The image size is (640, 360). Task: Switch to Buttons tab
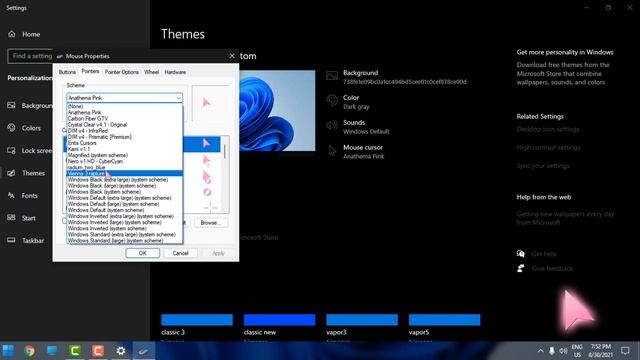67,72
